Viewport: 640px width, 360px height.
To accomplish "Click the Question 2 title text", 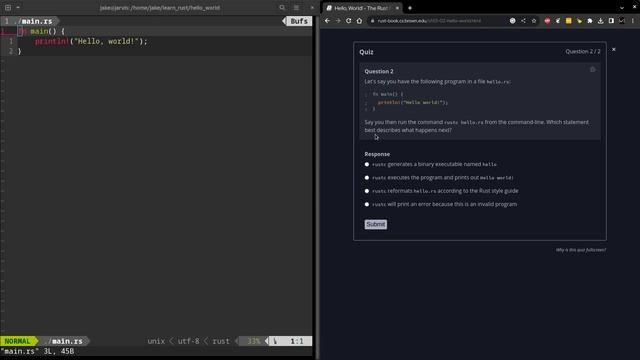I will 379,71.
